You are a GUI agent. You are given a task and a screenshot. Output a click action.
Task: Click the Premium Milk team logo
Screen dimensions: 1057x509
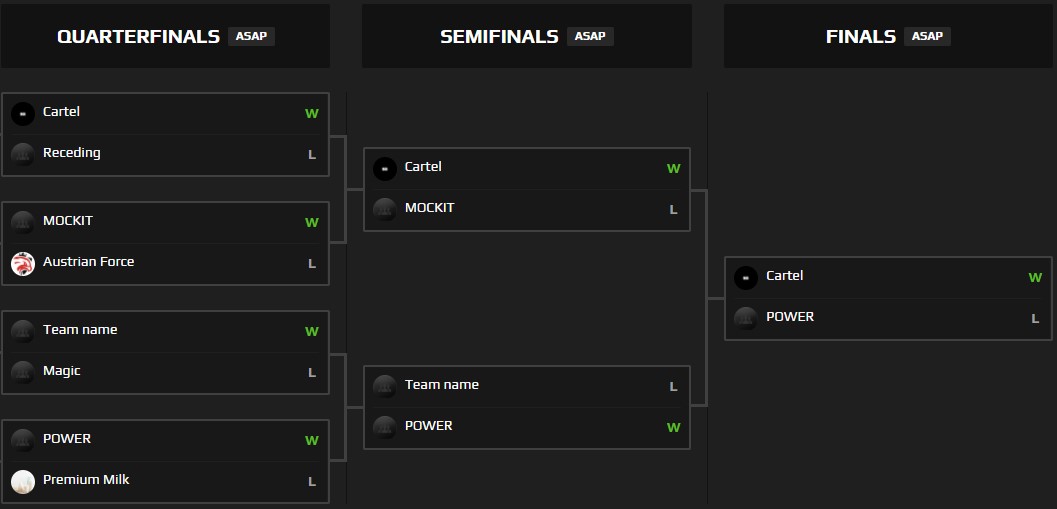click(23, 481)
